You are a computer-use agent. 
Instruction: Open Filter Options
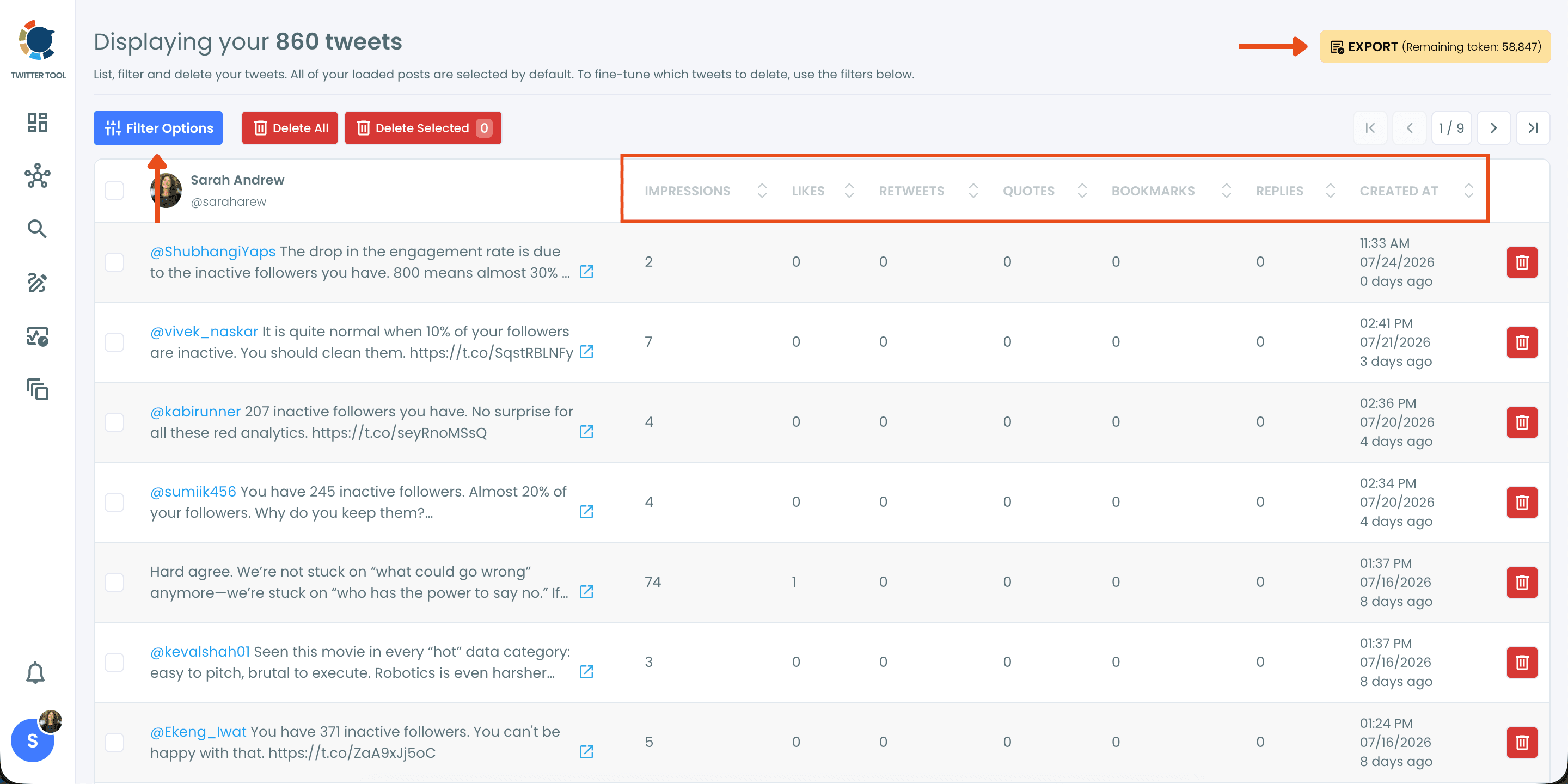158,128
